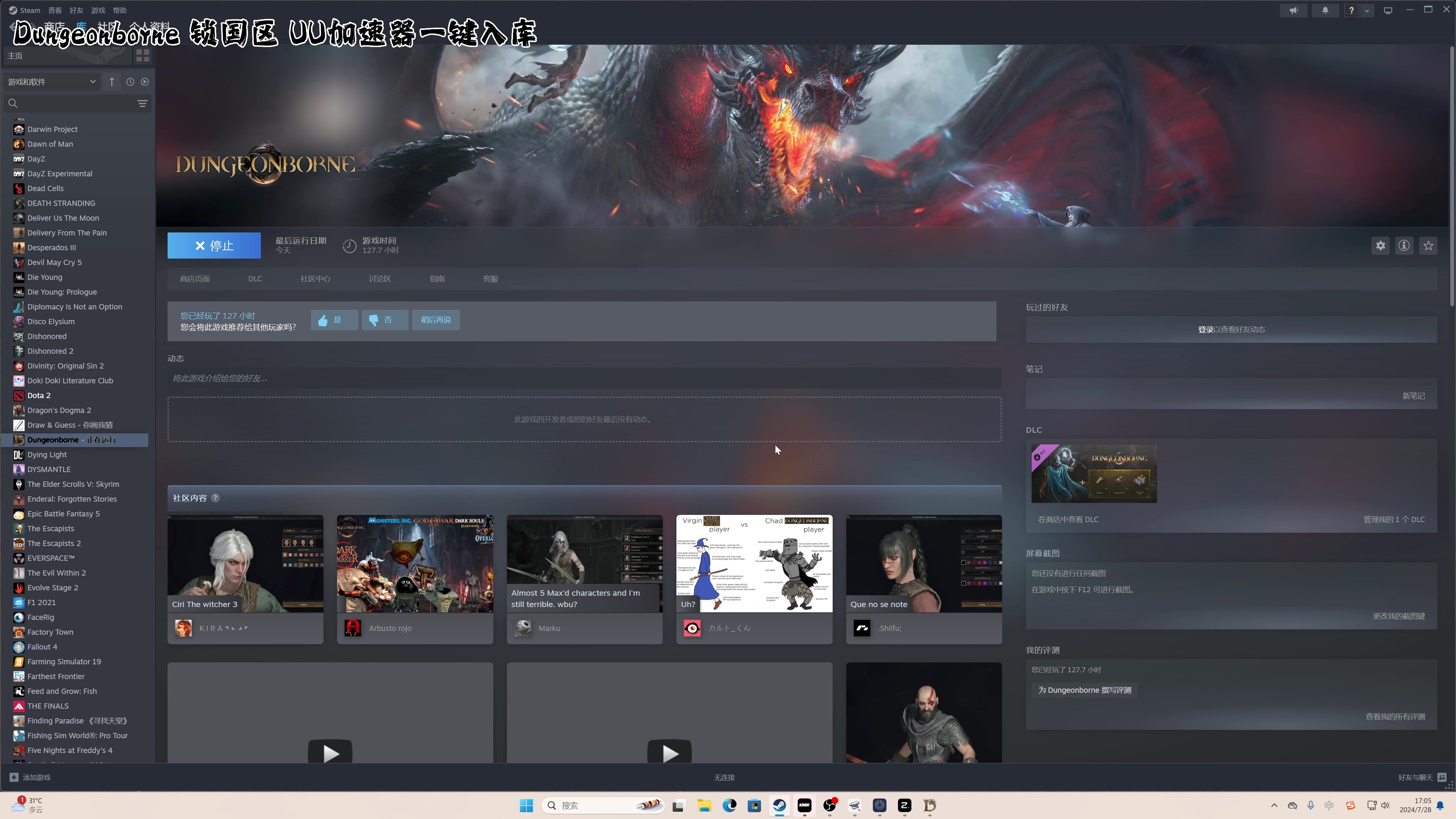Open the 客服 tab
This screenshot has width=1456, height=819.
[491, 279]
